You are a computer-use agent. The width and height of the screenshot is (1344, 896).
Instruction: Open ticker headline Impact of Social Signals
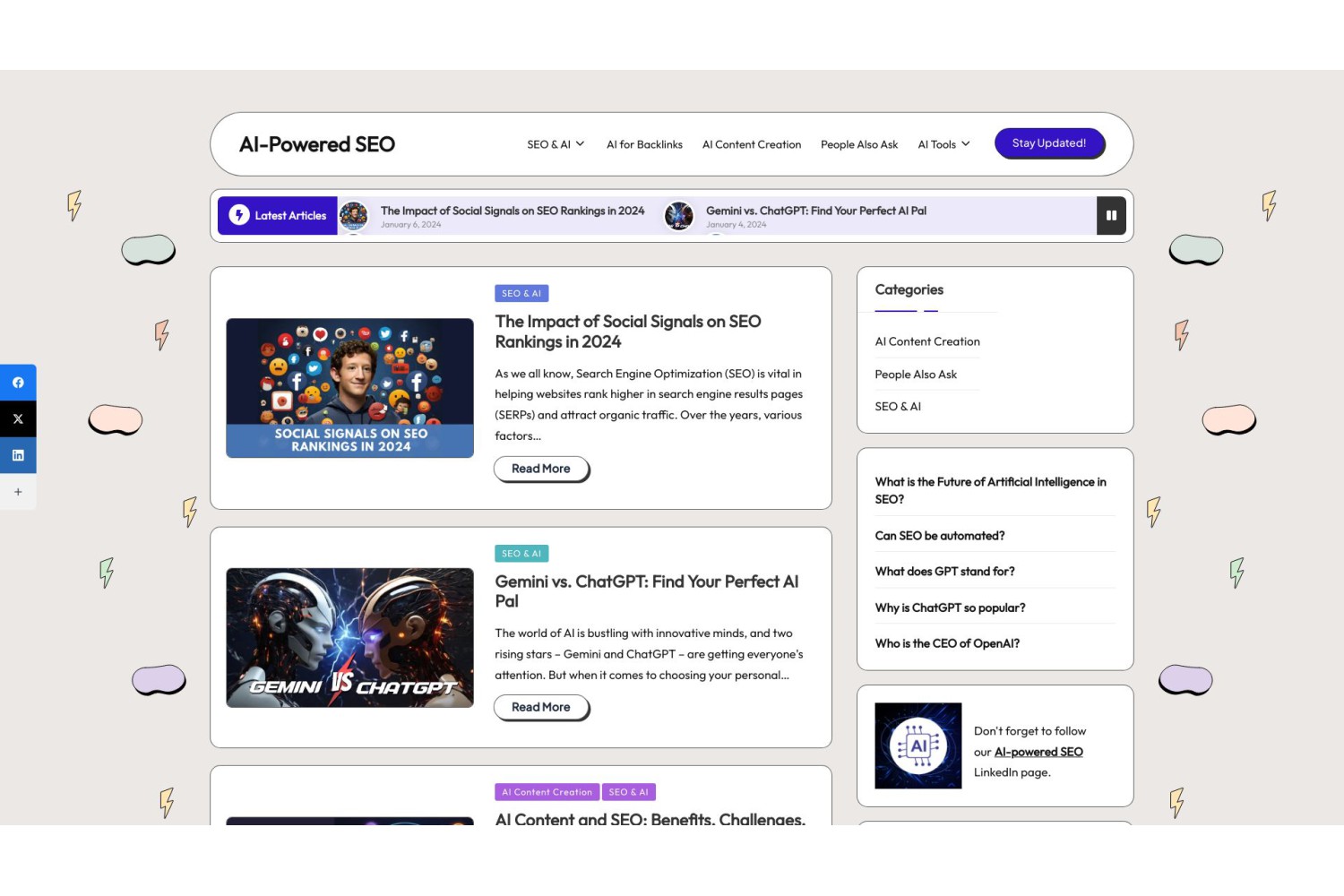[513, 211]
